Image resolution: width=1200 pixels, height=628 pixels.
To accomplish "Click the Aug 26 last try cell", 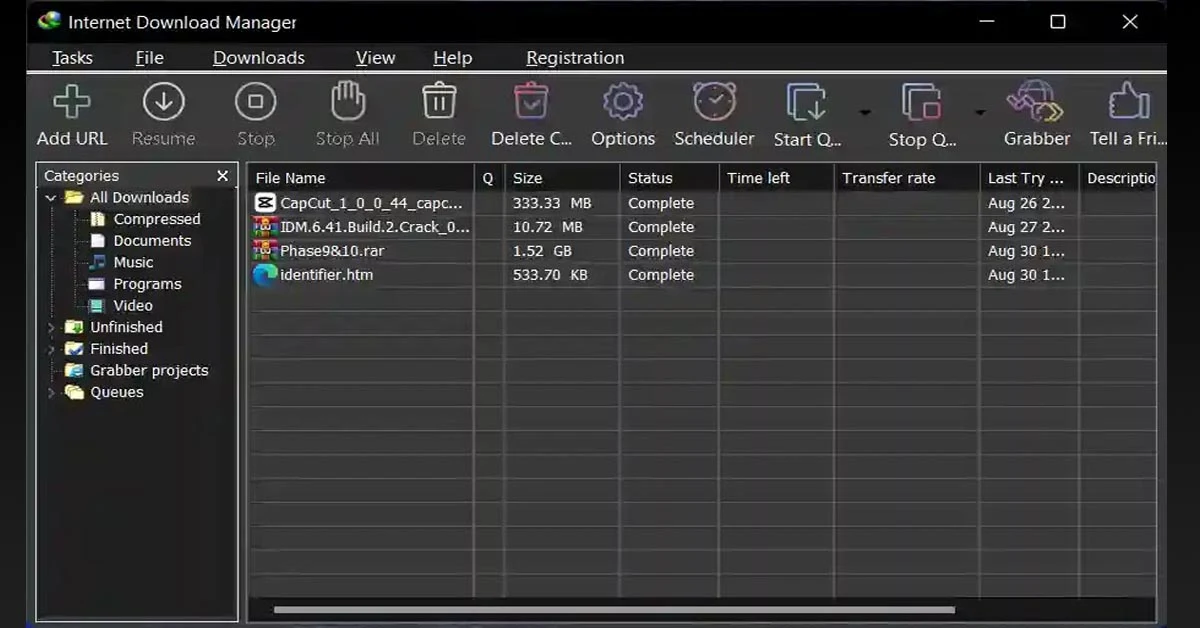I will coord(1026,203).
